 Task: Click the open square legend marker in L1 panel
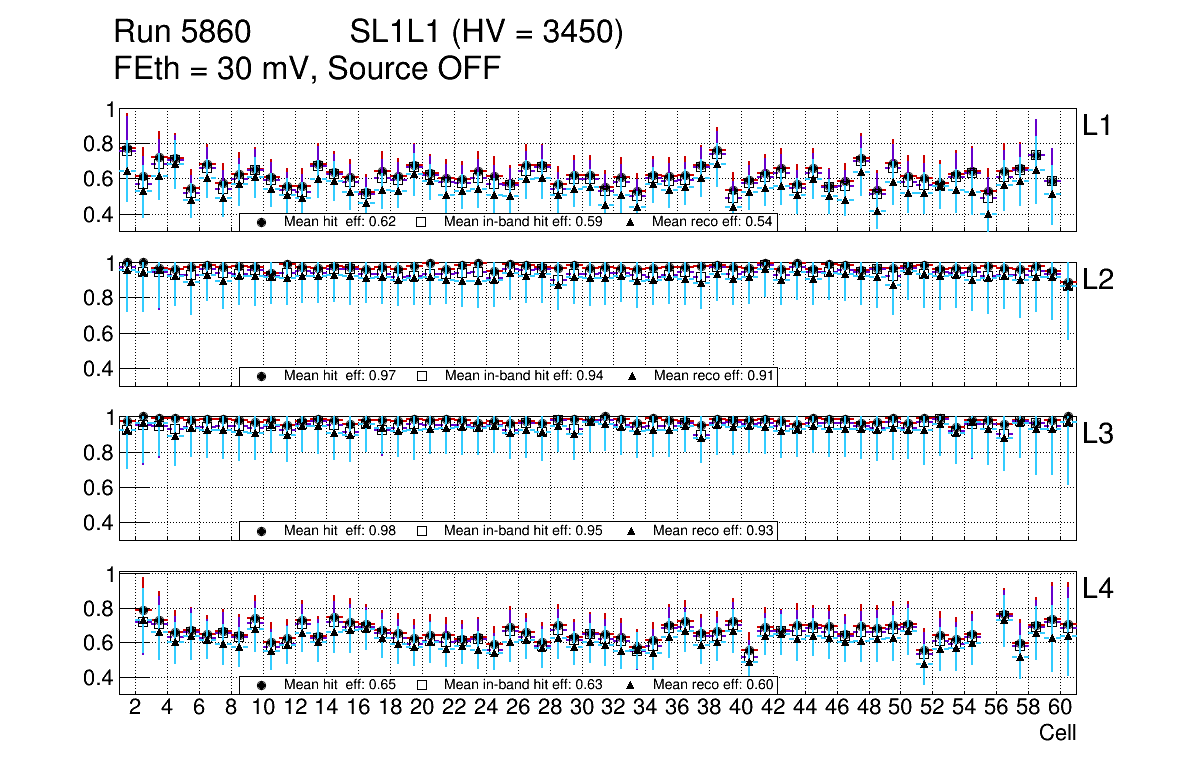tap(422, 222)
